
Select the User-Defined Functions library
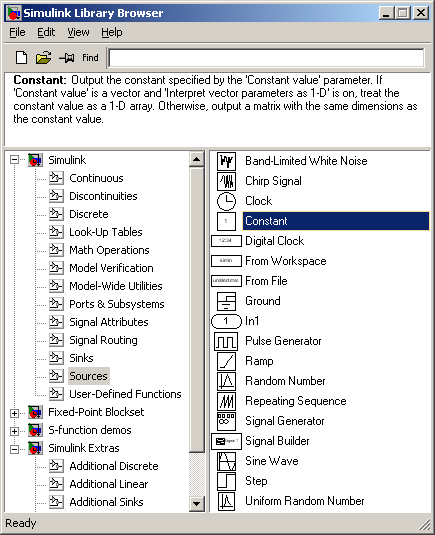point(125,394)
